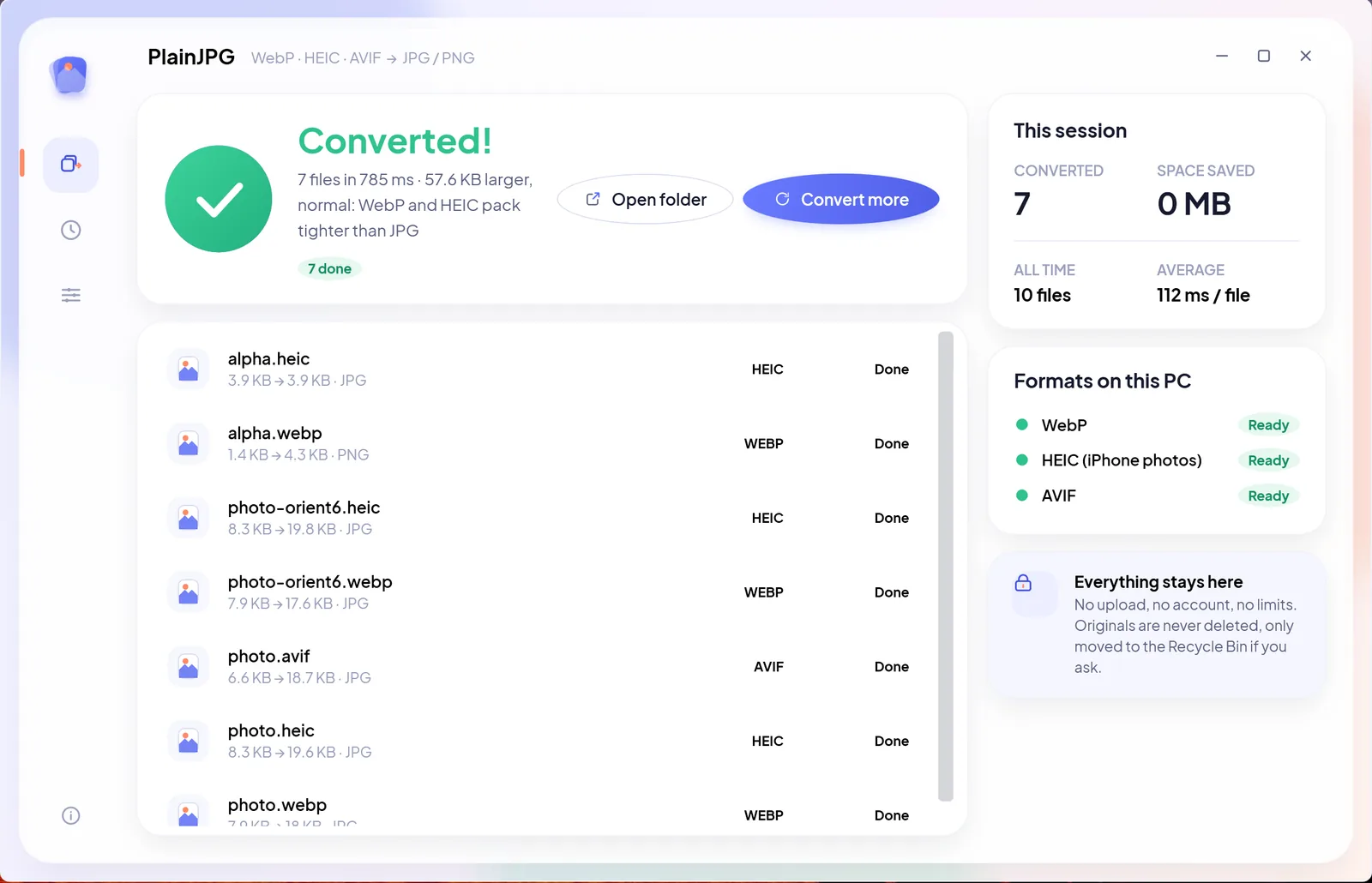Click the image icon for alpha.heic
This screenshot has height=883, width=1372.
click(189, 369)
